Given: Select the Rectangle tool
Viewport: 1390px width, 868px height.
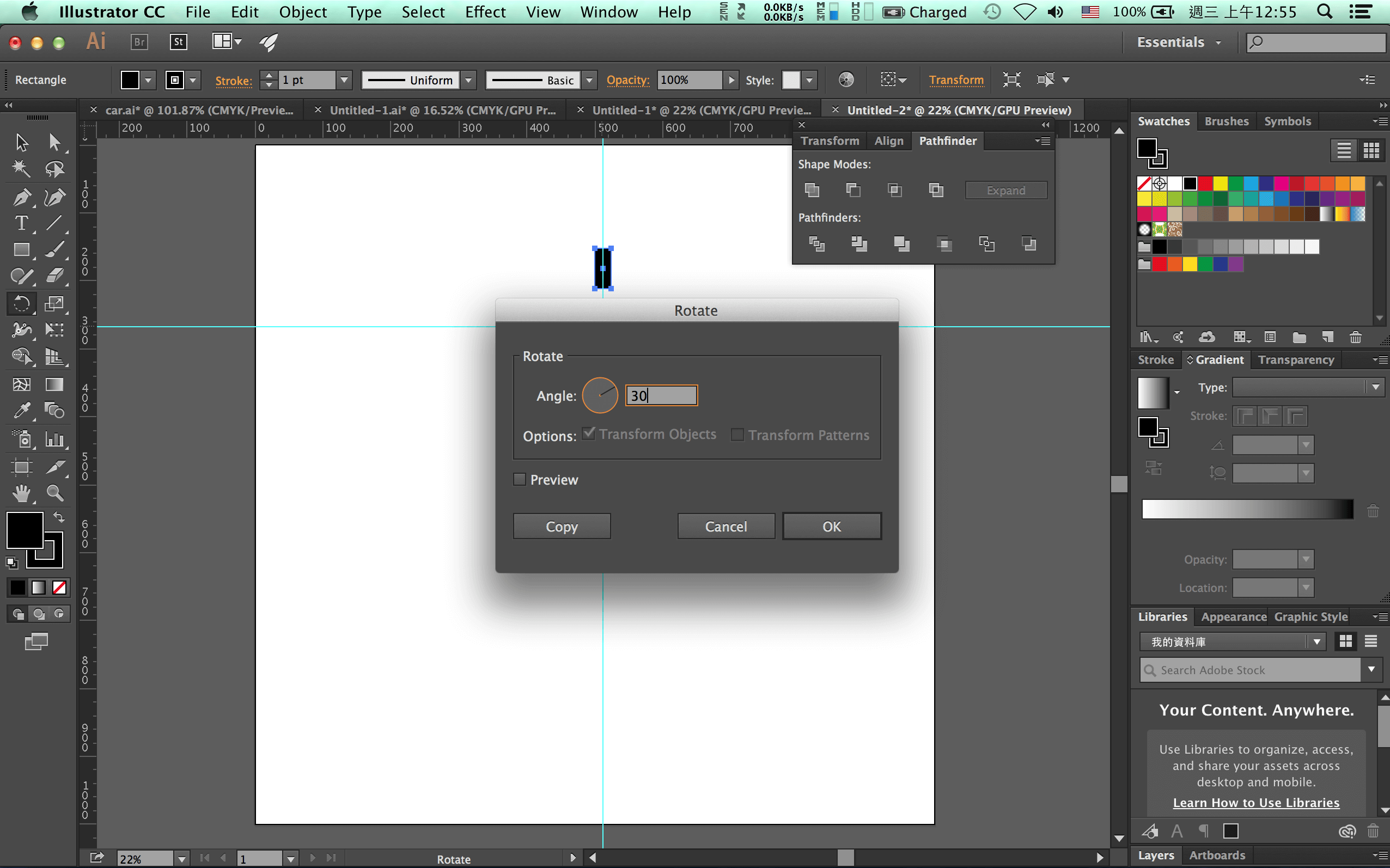Looking at the screenshot, I should pos(22,250).
